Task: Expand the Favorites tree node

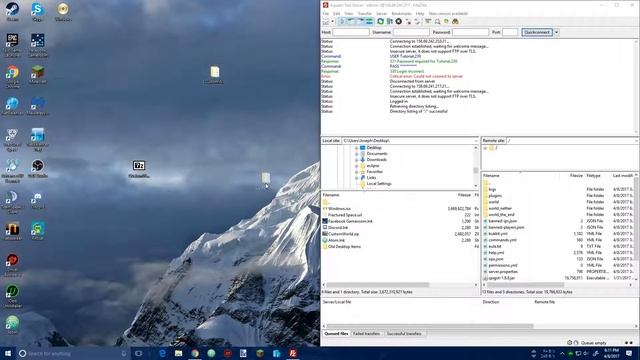Action: [356, 172]
